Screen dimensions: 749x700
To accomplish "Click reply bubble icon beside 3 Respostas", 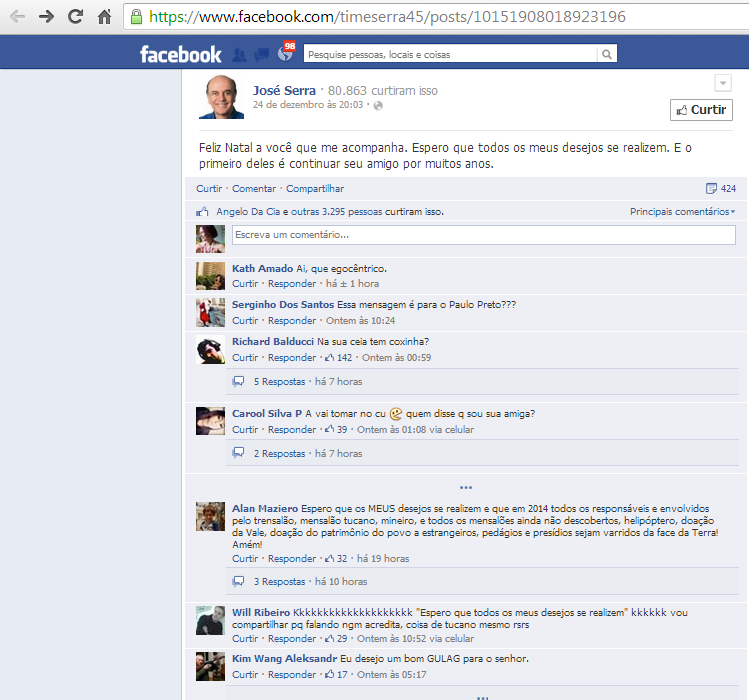I will (x=238, y=582).
